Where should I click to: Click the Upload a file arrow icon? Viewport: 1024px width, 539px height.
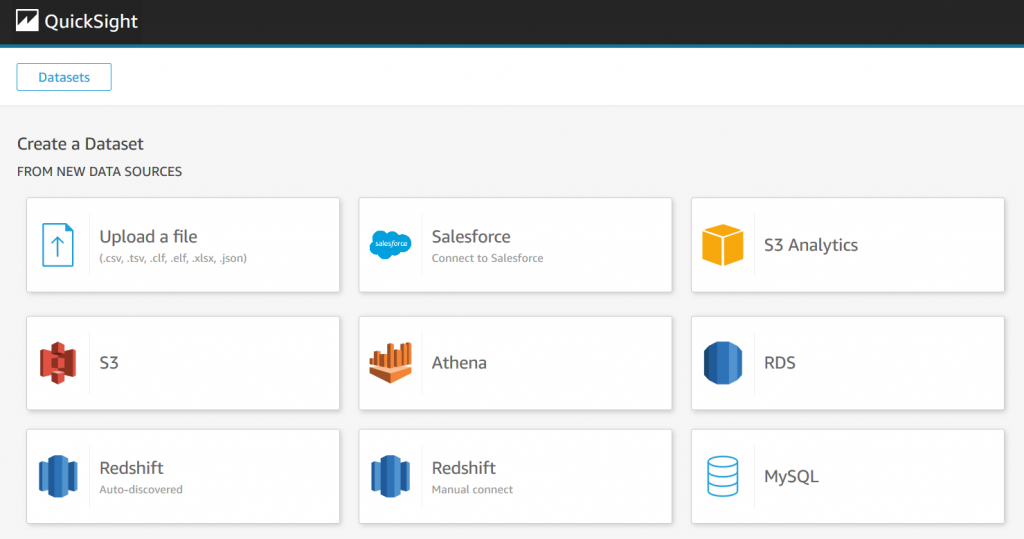pyautogui.click(x=57, y=245)
